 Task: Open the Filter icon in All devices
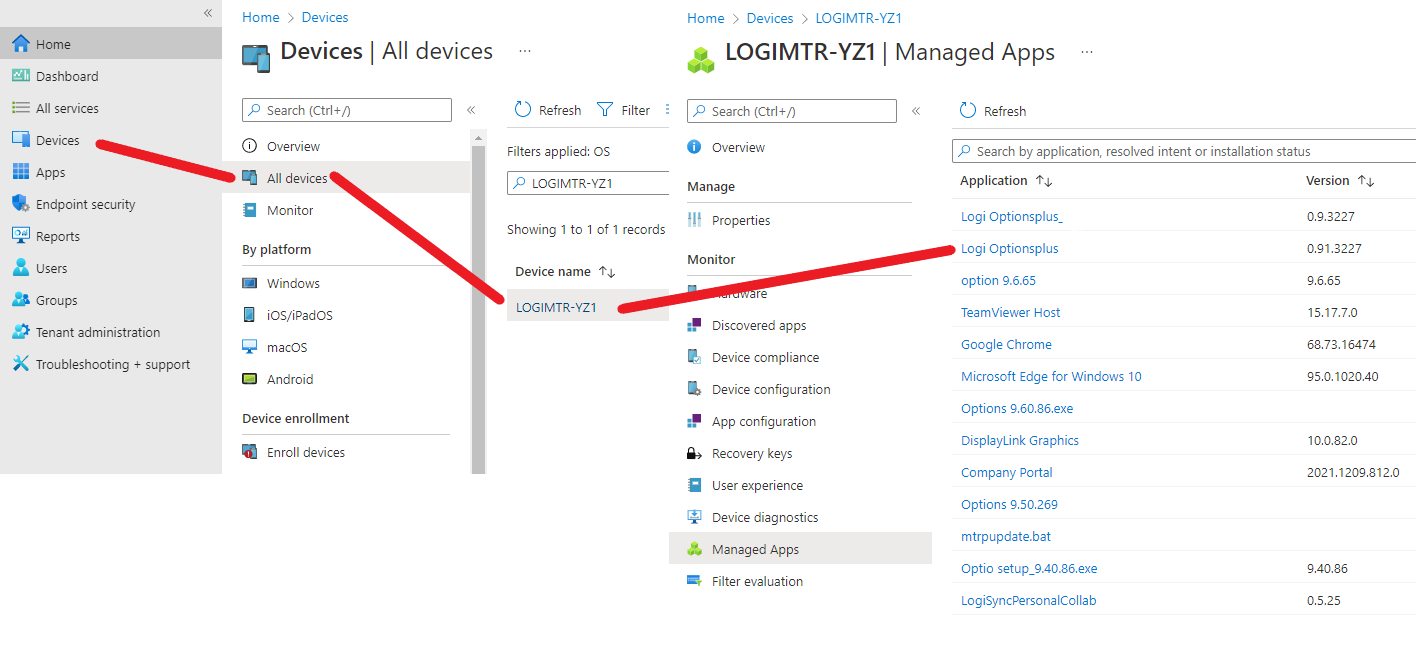click(x=608, y=110)
